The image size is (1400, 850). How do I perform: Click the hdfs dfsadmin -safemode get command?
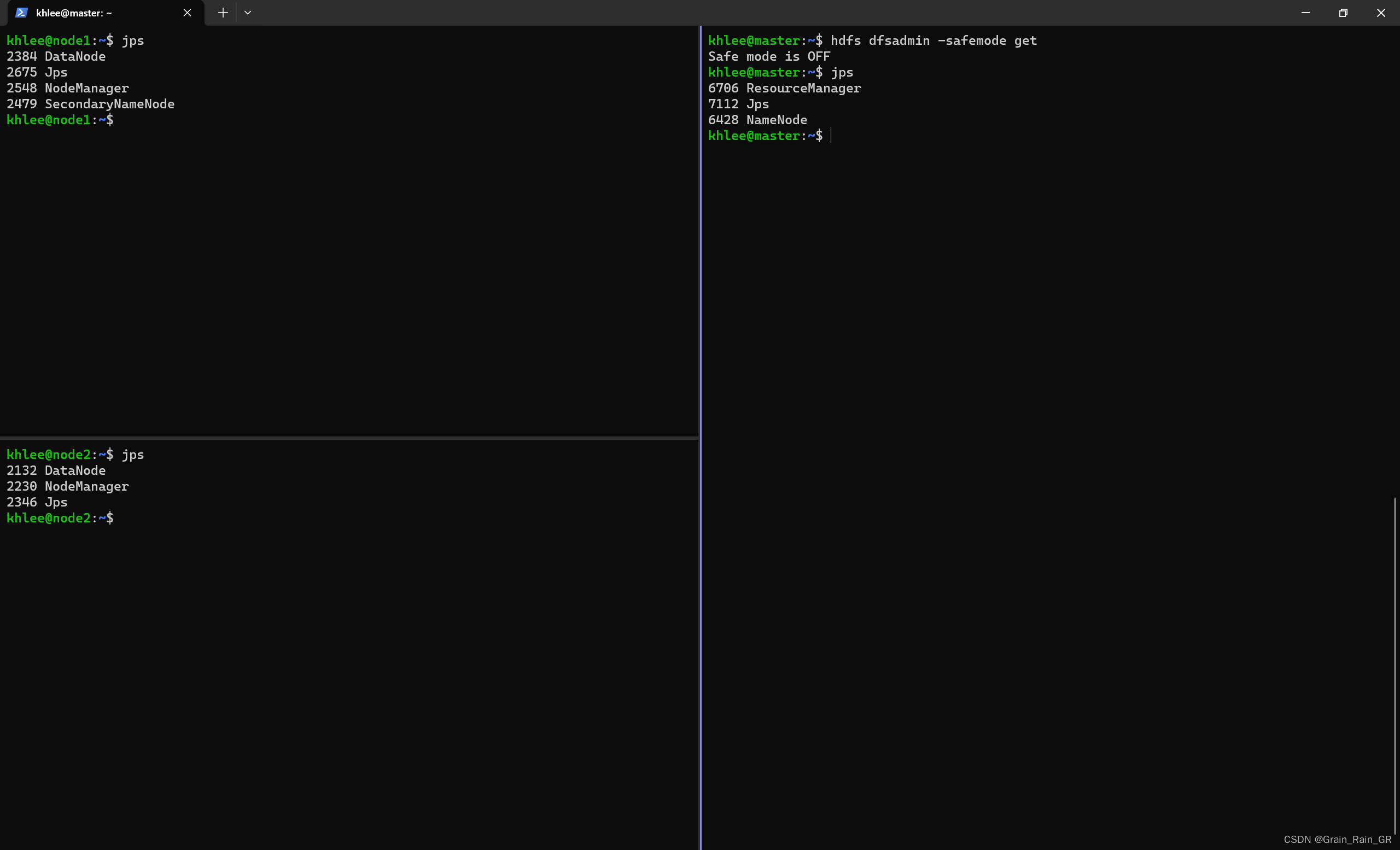tap(933, 40)
